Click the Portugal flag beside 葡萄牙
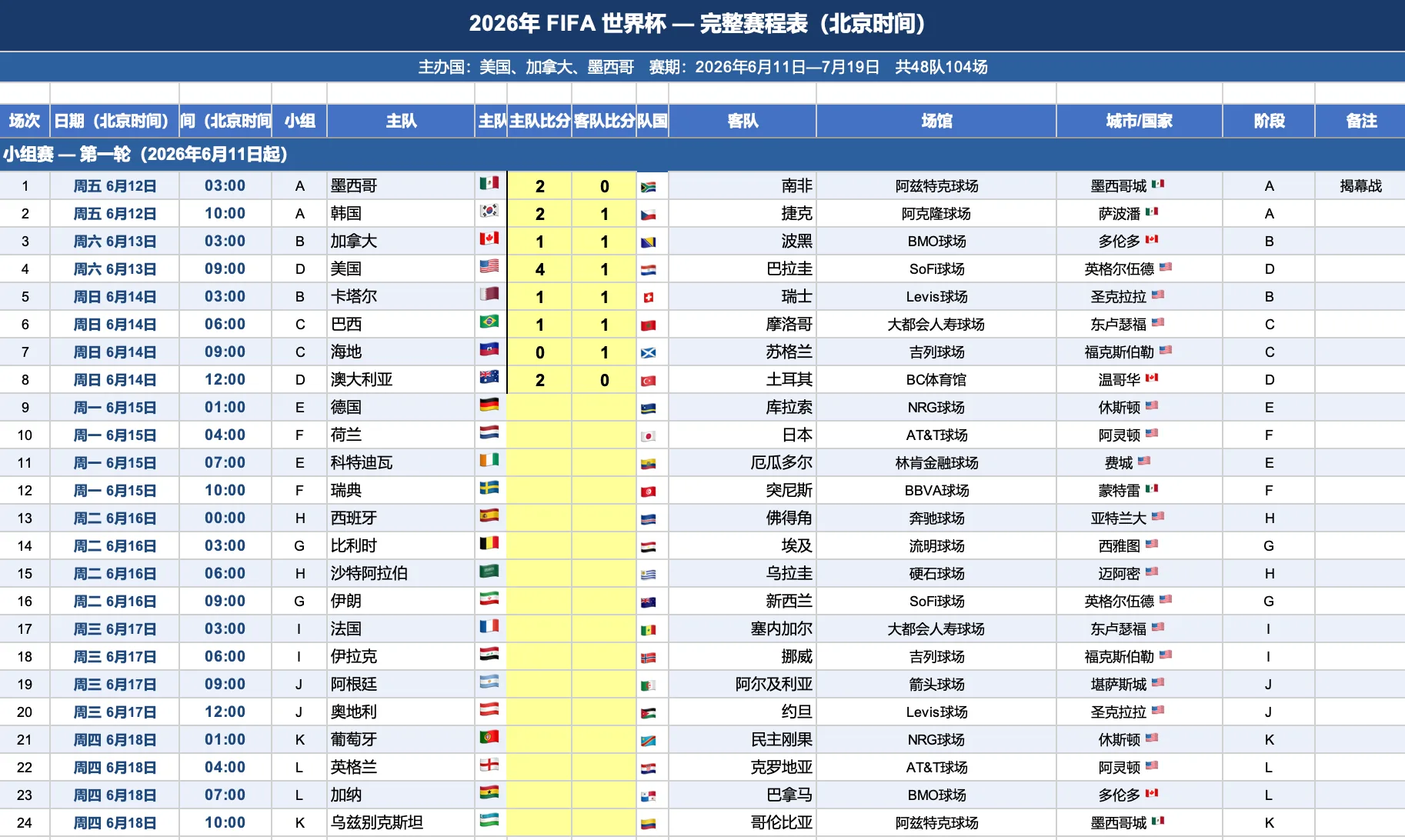 point(489,737)
